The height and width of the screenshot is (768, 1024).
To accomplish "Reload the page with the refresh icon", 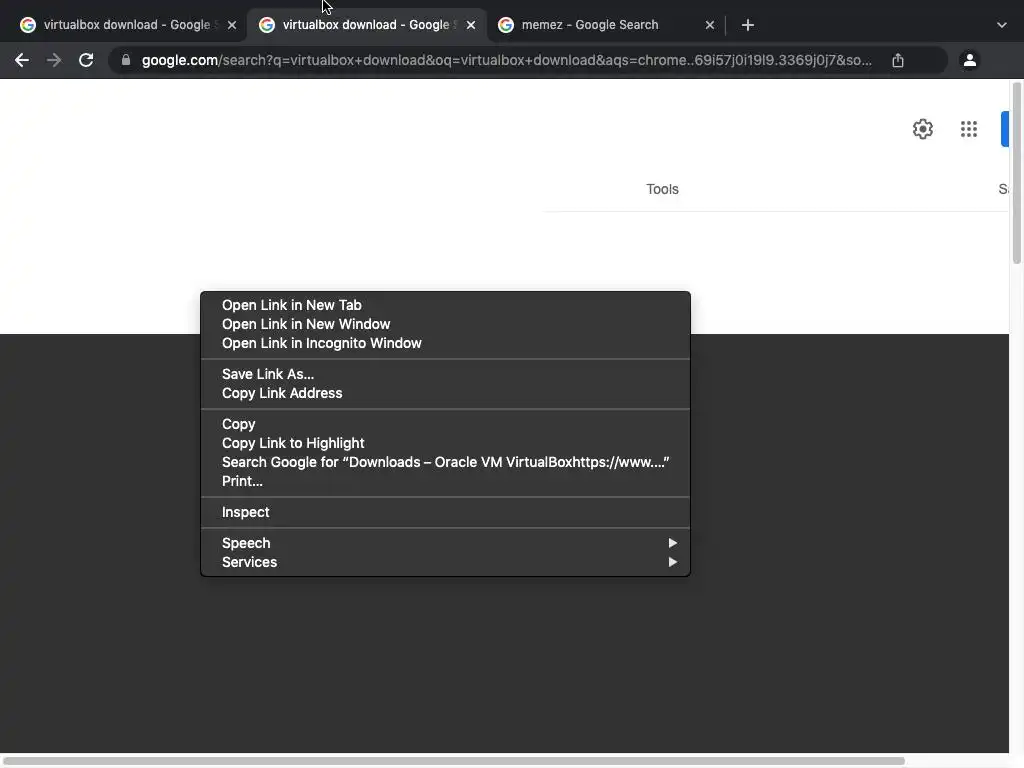I will tap(86, 60).
